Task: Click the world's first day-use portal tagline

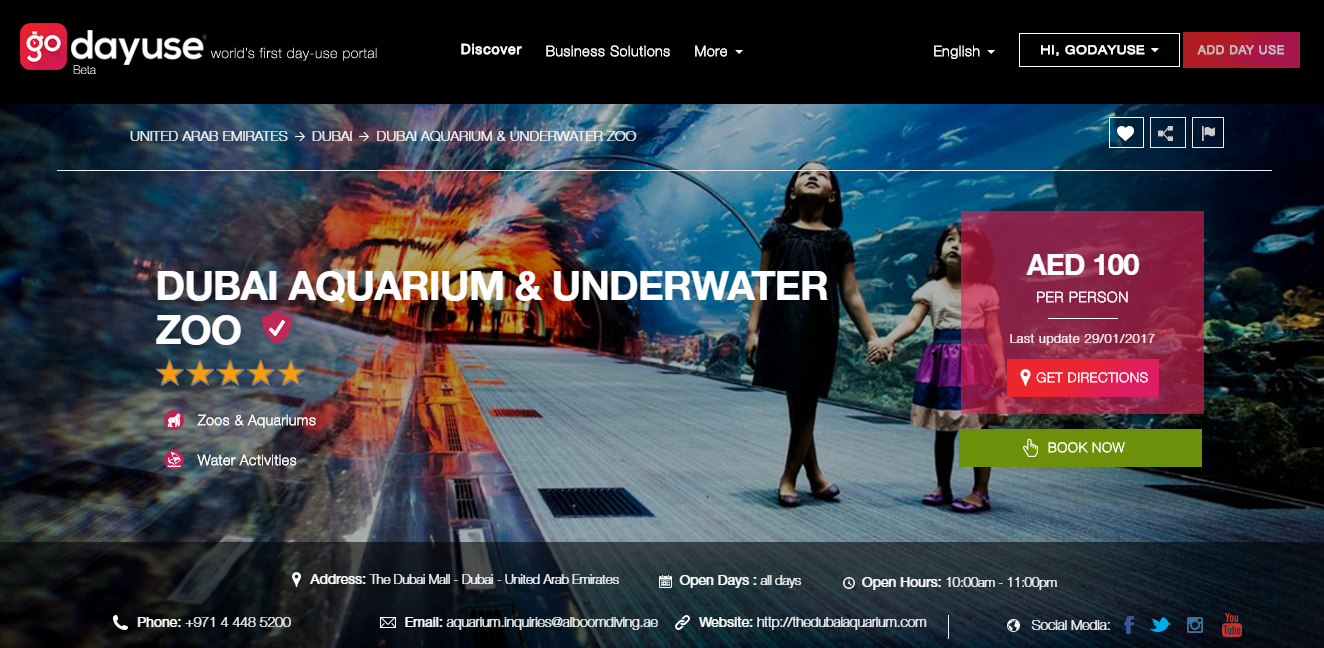Action: [x=294, y=53]
